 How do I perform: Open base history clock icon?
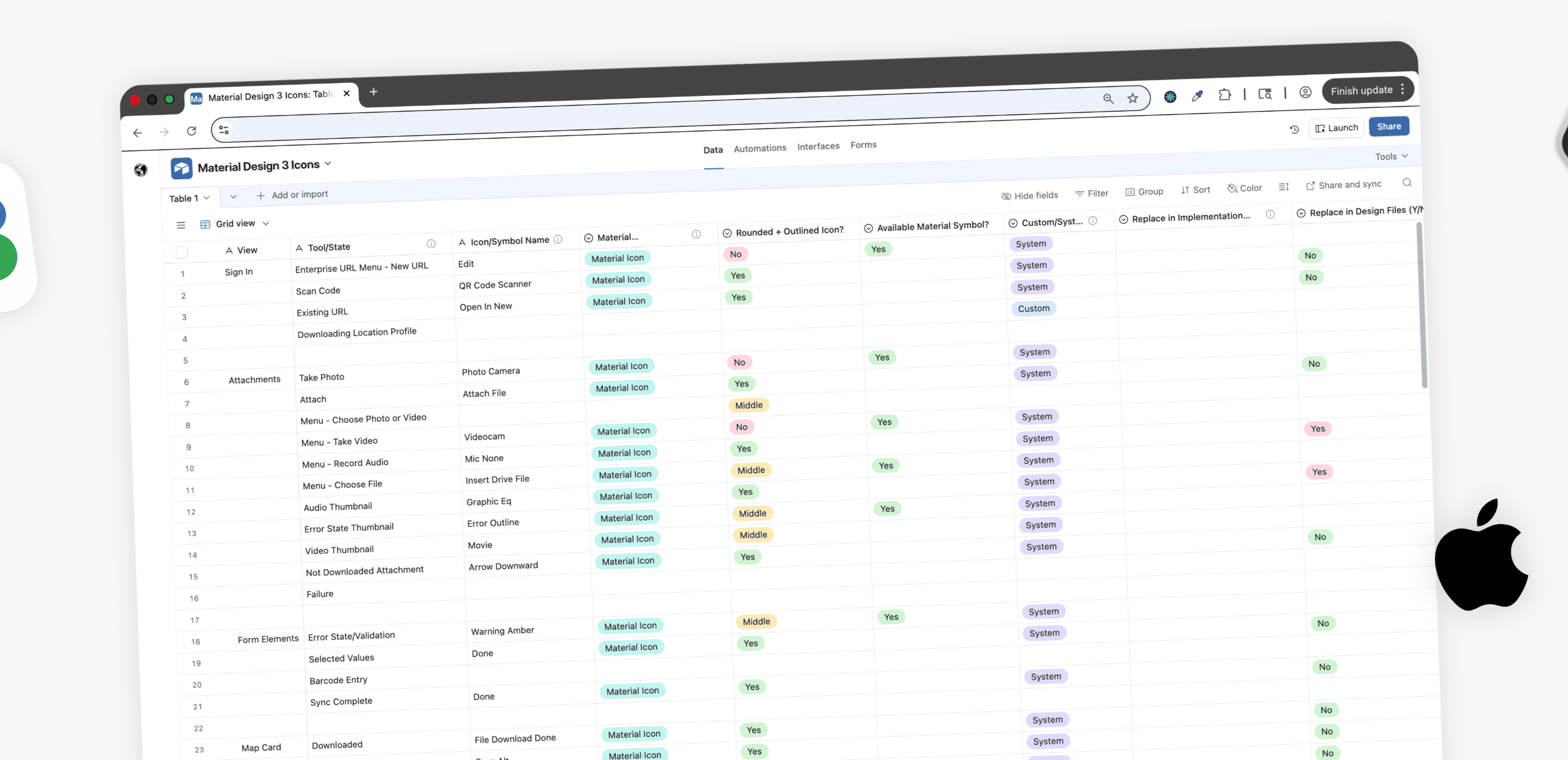click(1294, 129)
